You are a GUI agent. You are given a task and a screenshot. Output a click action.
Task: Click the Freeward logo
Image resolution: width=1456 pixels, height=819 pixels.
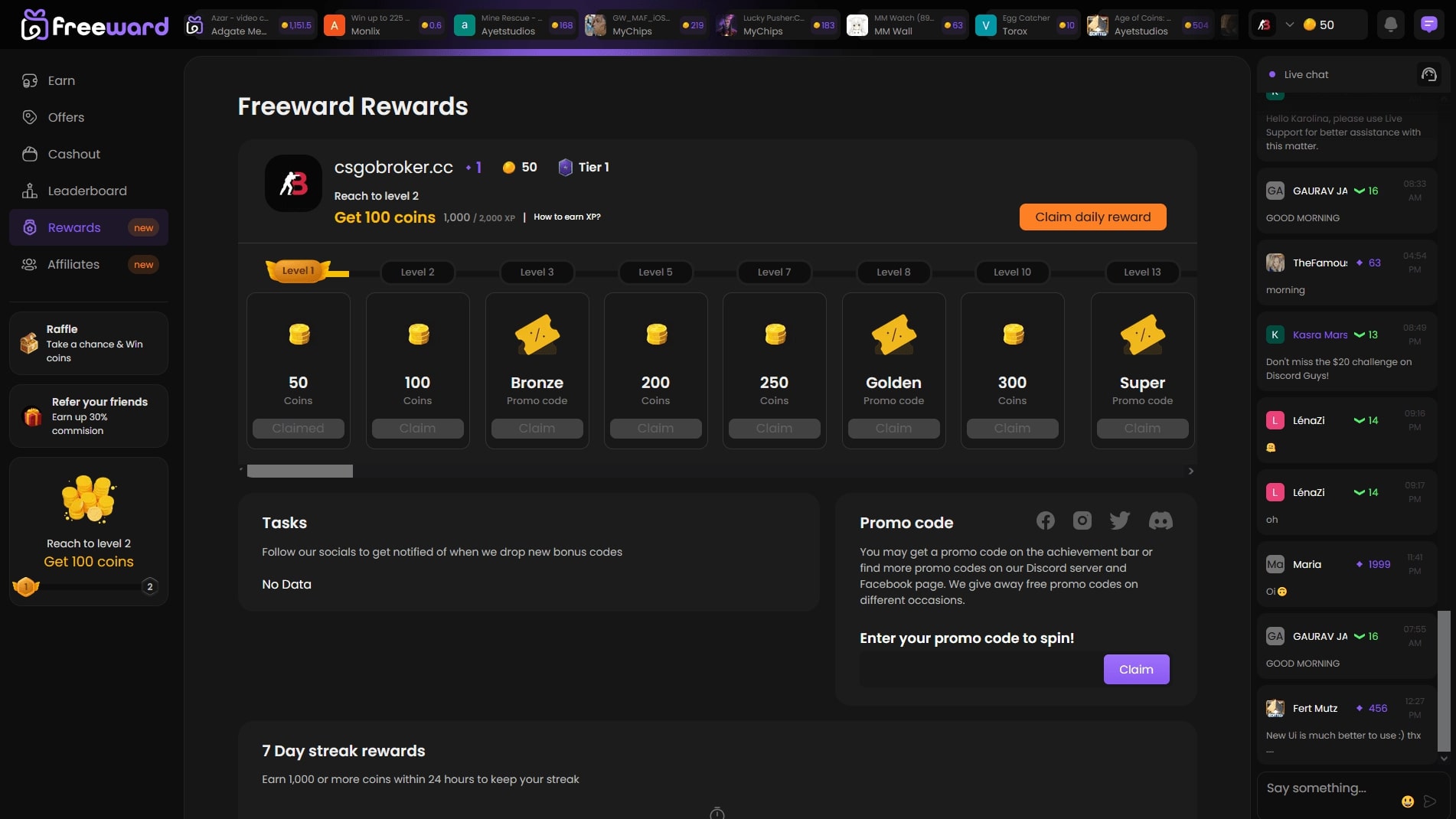pos(95,24)
